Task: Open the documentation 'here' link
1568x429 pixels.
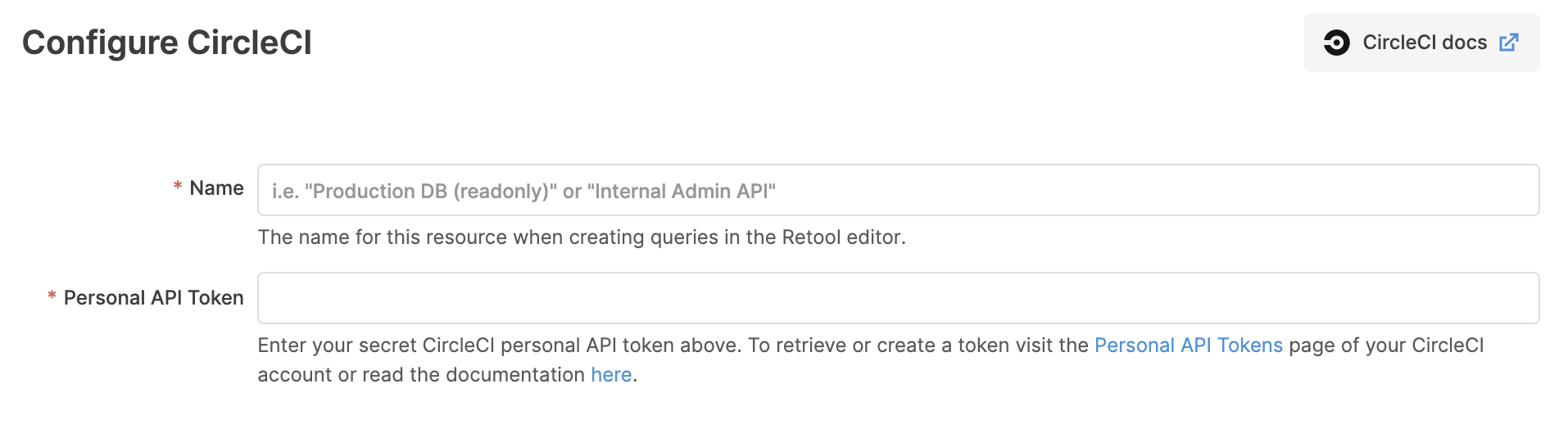Action: point(611,375)
